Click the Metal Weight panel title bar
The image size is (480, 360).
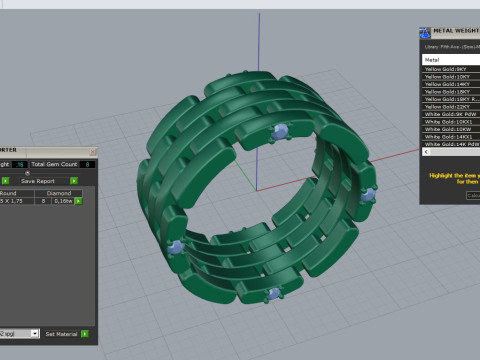(450, 33)
